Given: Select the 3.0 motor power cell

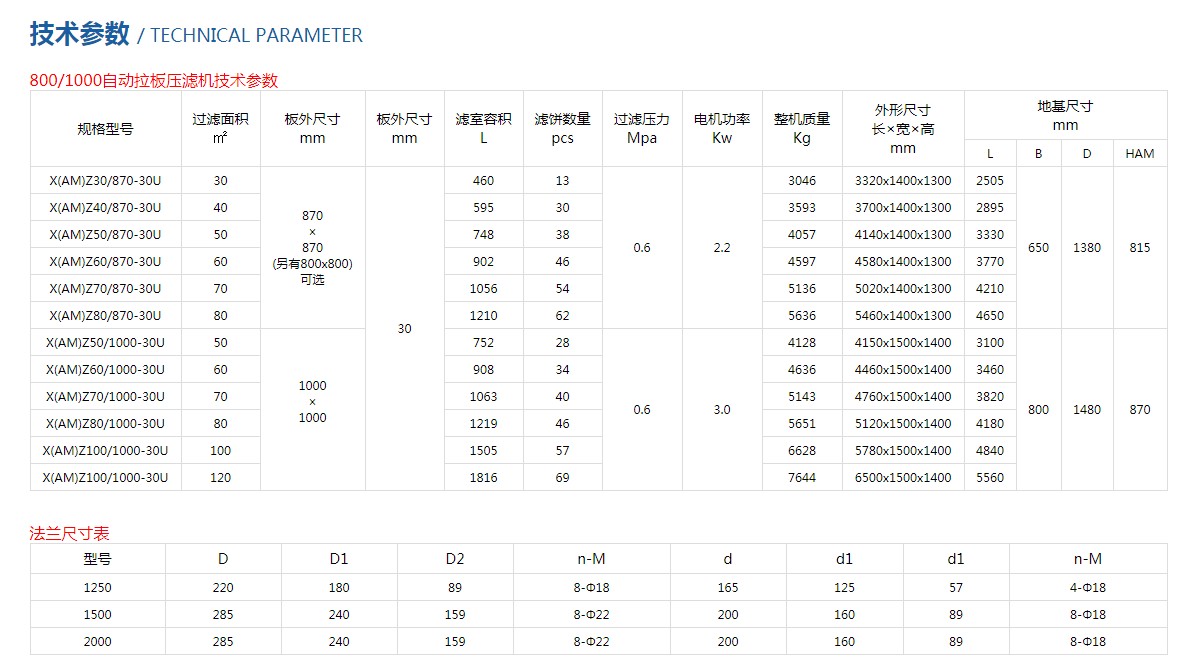Looking at the screenshot, I should (722, 410).
